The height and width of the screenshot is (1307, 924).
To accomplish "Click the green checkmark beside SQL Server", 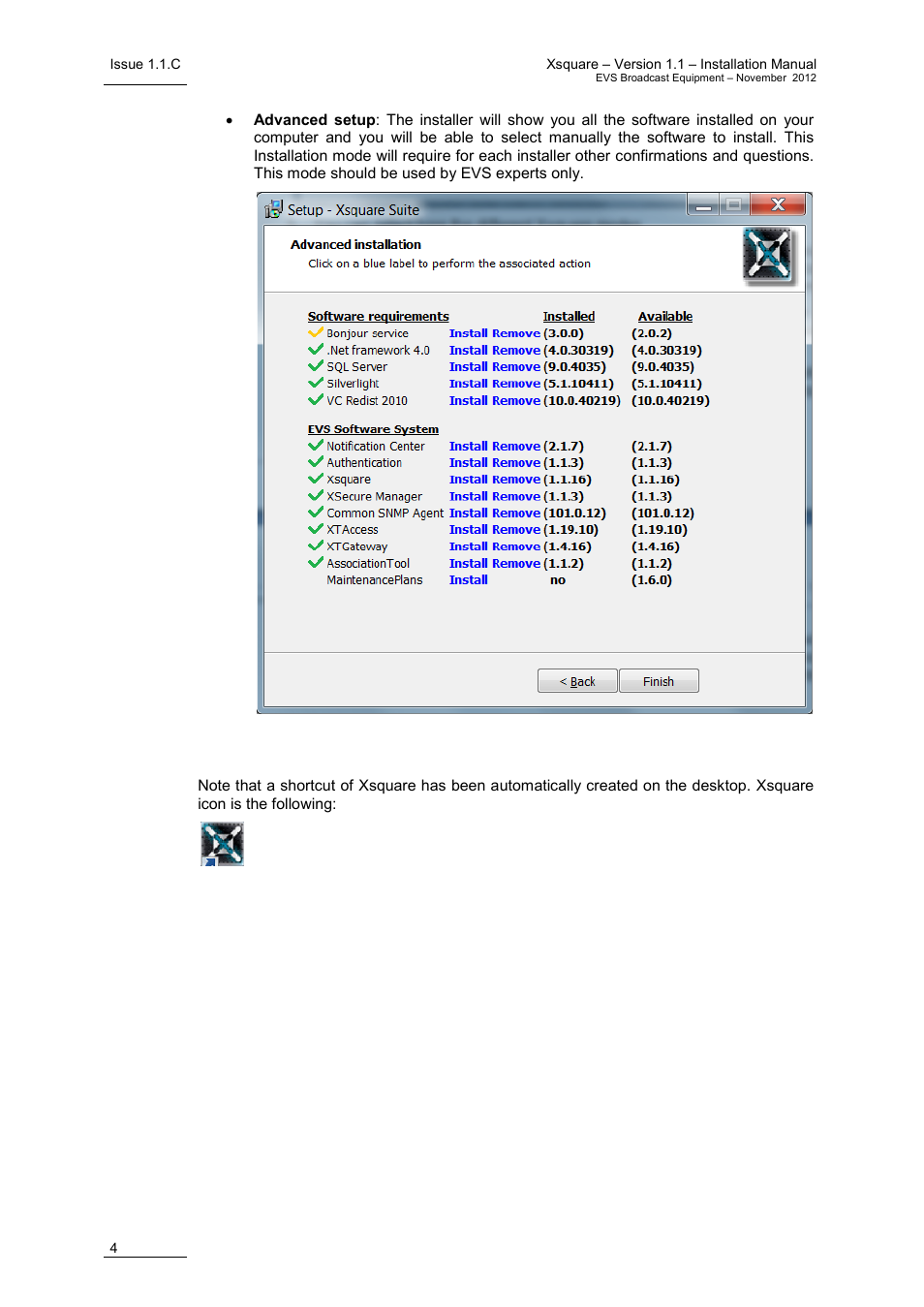I will pyautogui.click(x=316, y=366).
